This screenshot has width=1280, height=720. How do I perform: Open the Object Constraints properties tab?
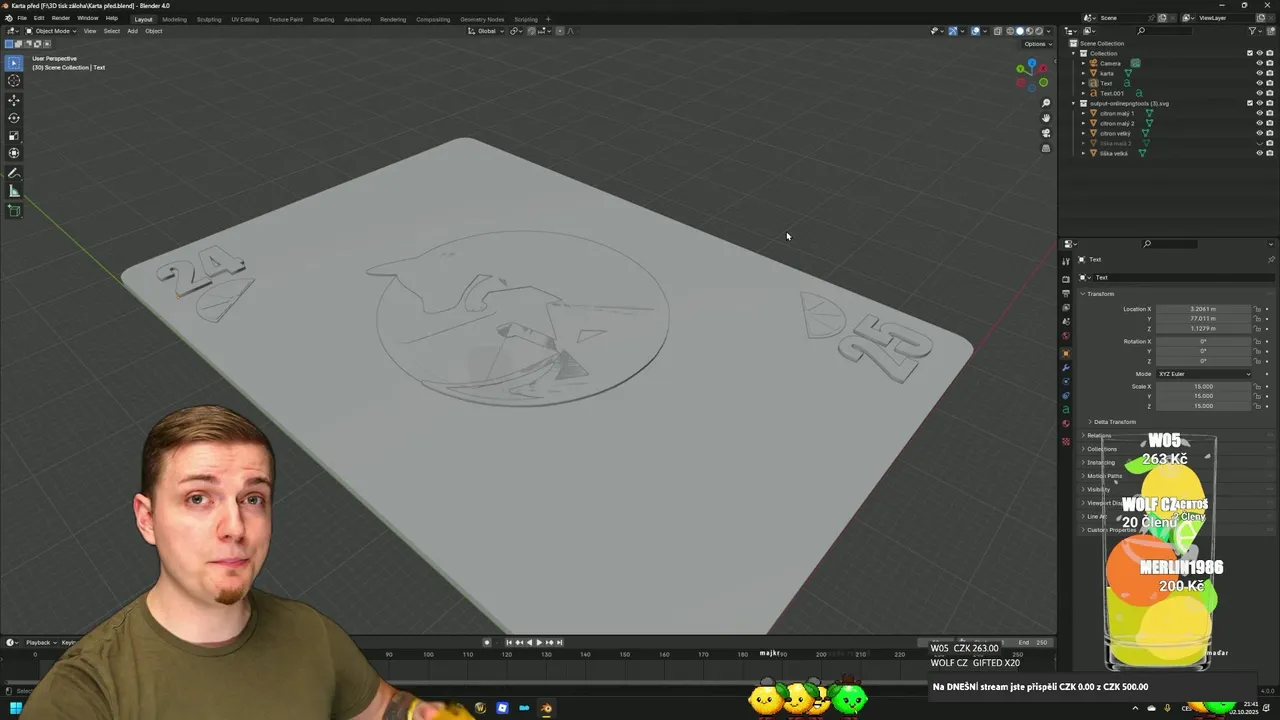click(1066, 396)
